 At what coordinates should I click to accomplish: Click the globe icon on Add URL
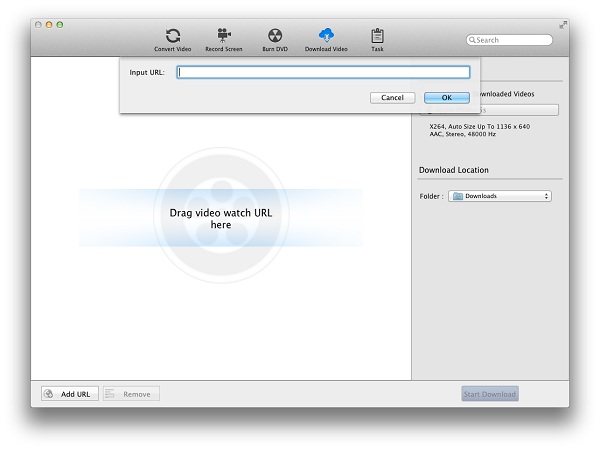pyautogui.click(x=49, y=394)
